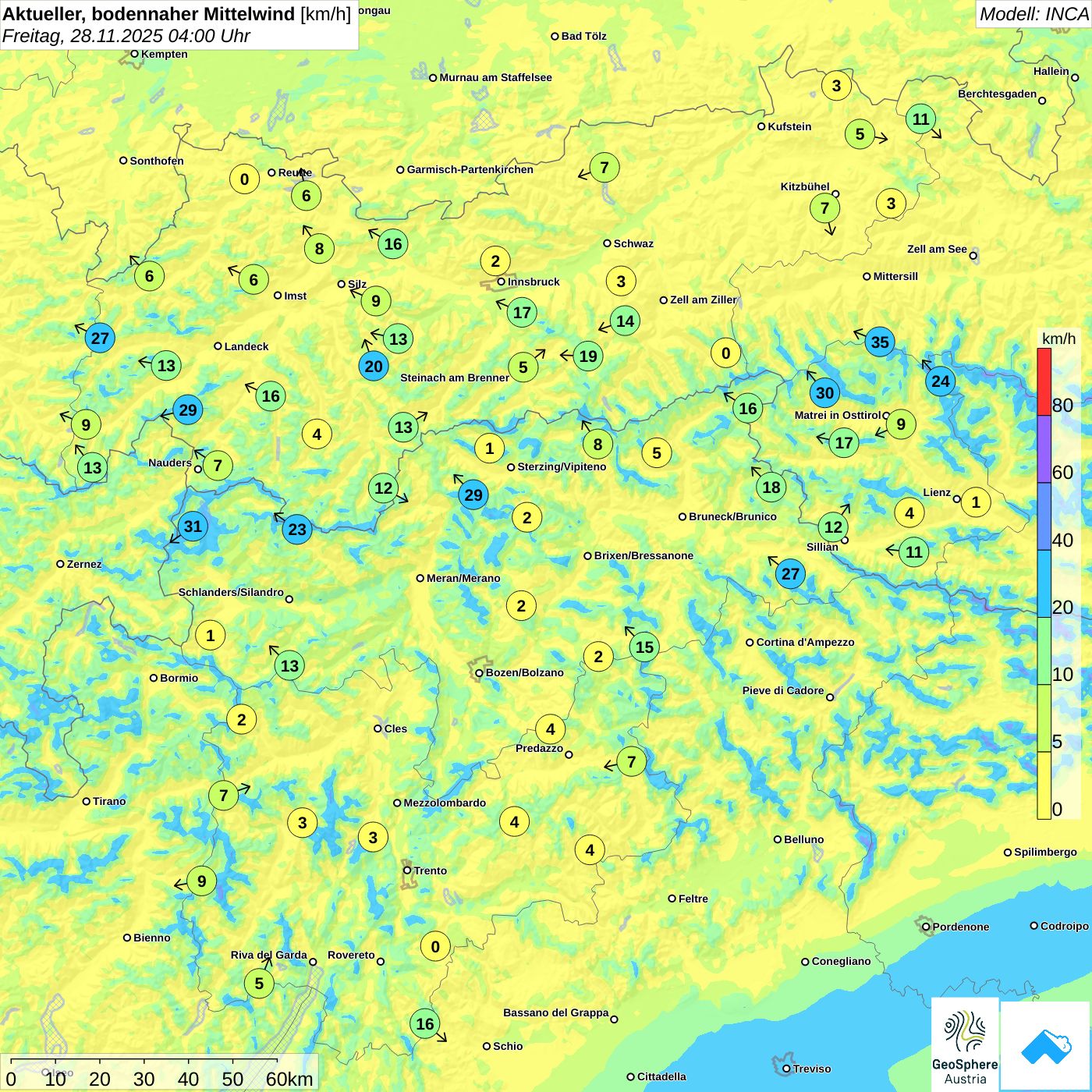
Task: Click the Sillian city label
Action: click(x=822, y=547)
